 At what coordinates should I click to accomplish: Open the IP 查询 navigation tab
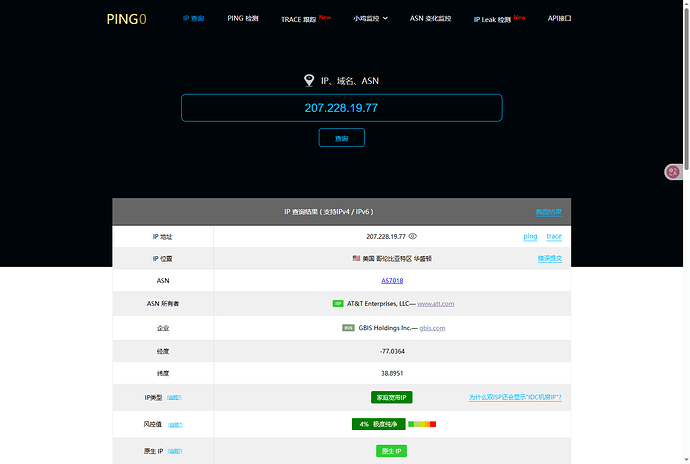(x=193, y=18)
